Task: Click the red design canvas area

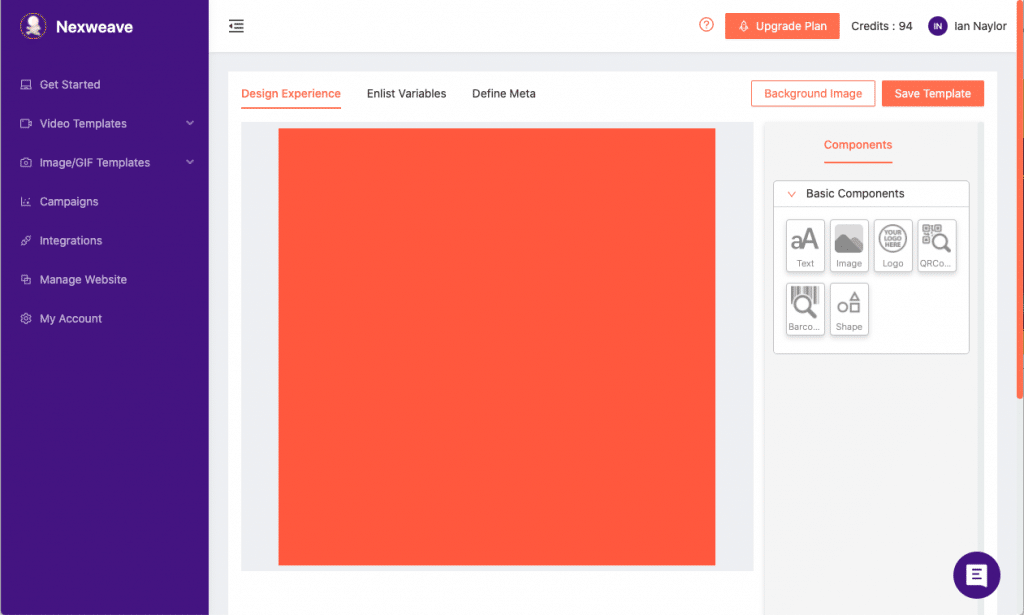Action: (x=496, y=346)
